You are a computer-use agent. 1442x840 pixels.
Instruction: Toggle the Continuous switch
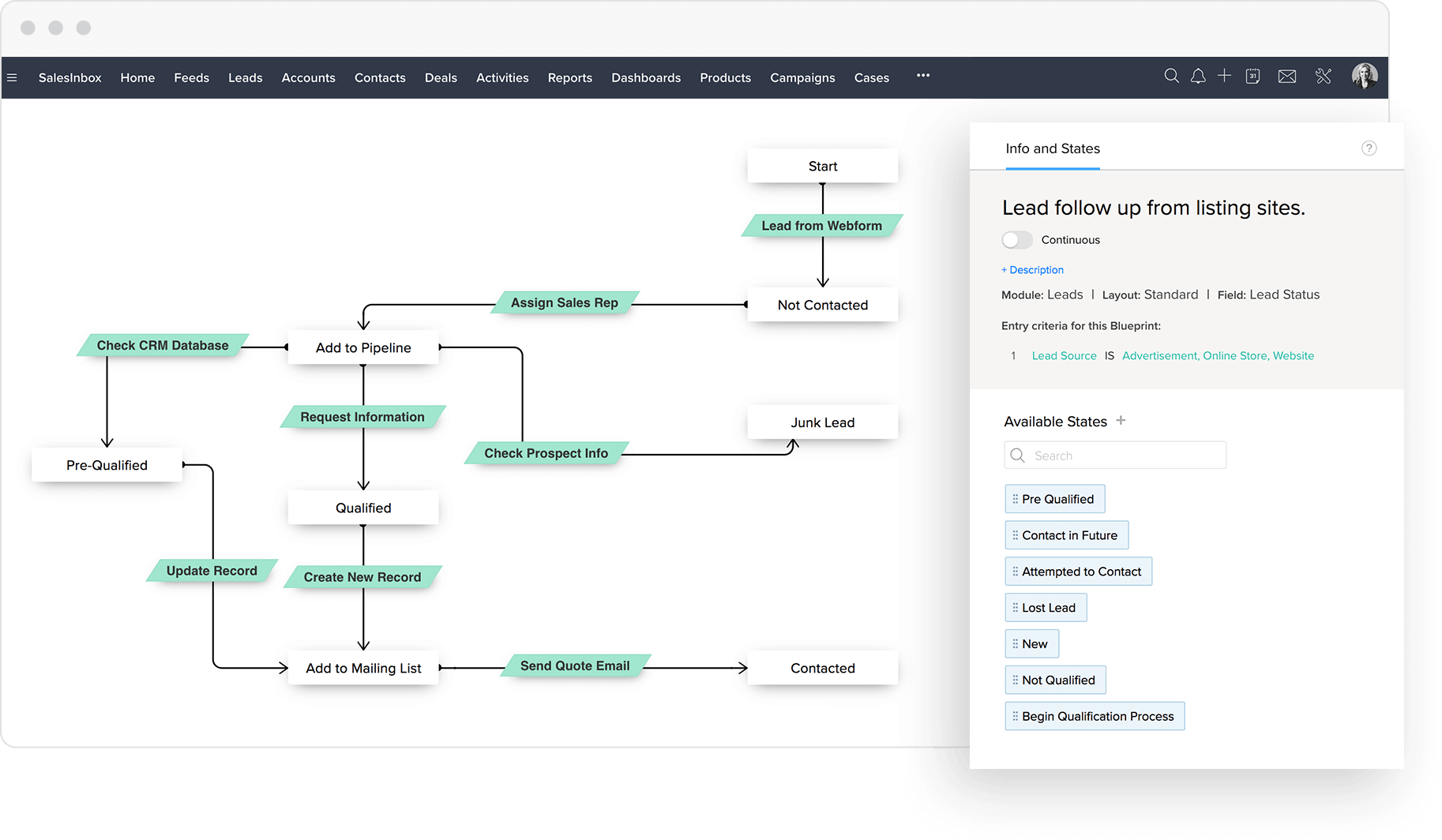[x=1017, y=240]
